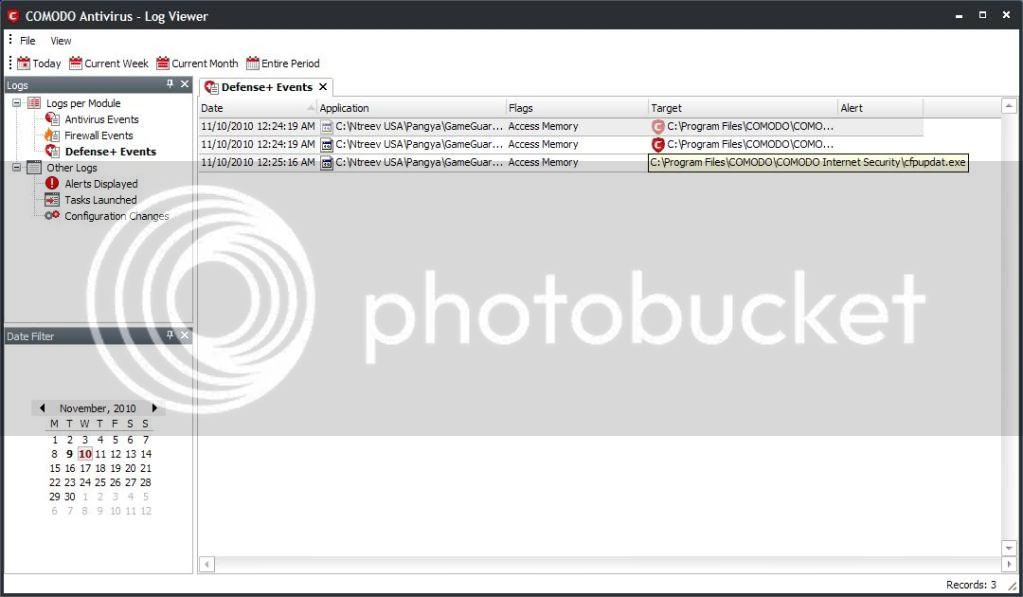The width and height of the screenshot is (1023, 597).
Task: Go to the previous month in calendar
Action: (42, 408)
